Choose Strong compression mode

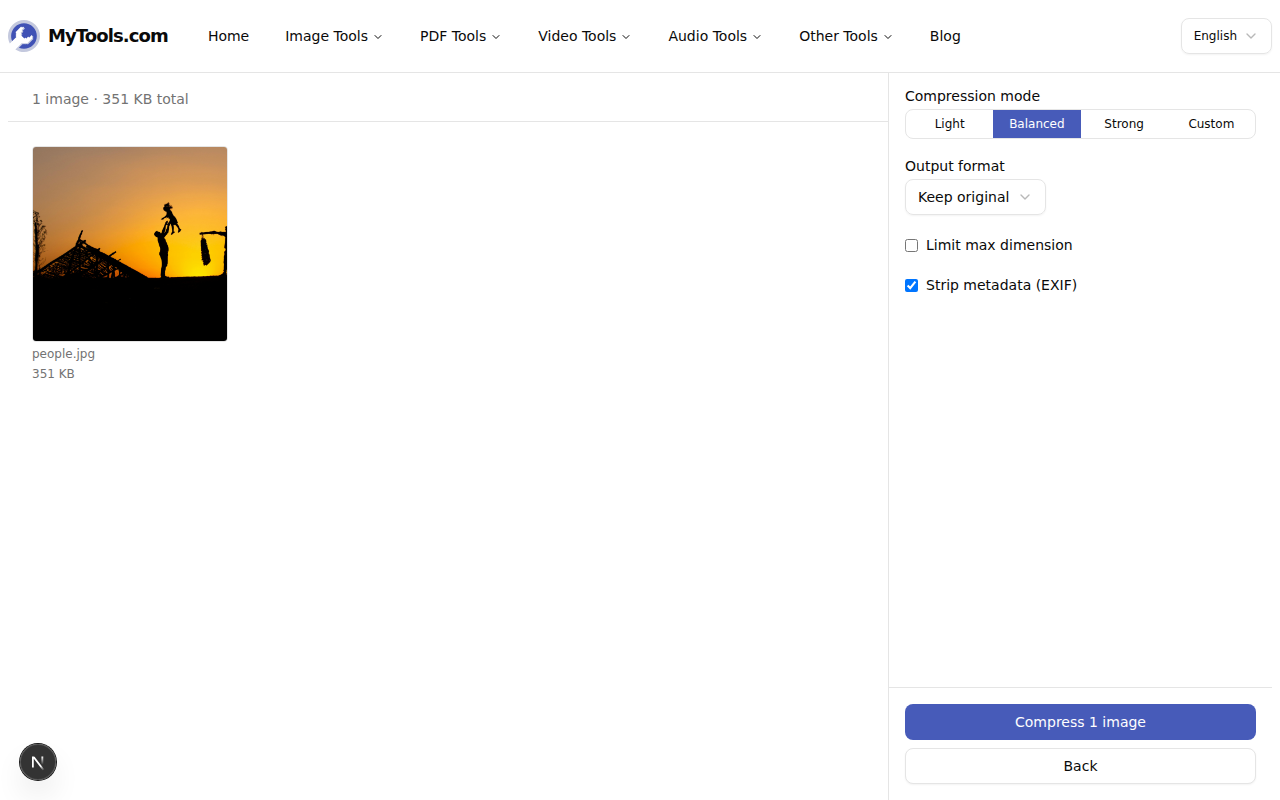tap(1124, 124)
